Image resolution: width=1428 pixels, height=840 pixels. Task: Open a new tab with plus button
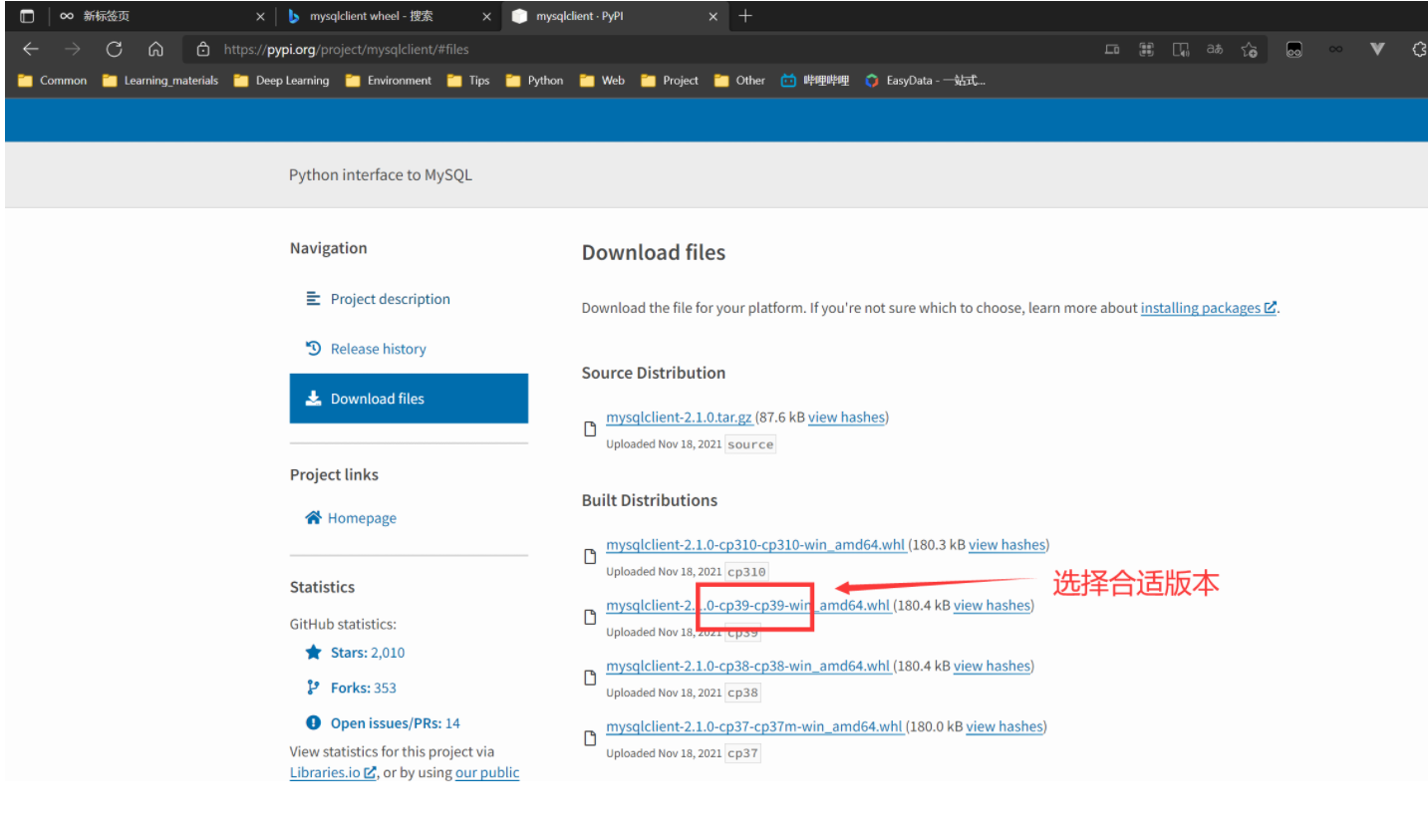745,16
